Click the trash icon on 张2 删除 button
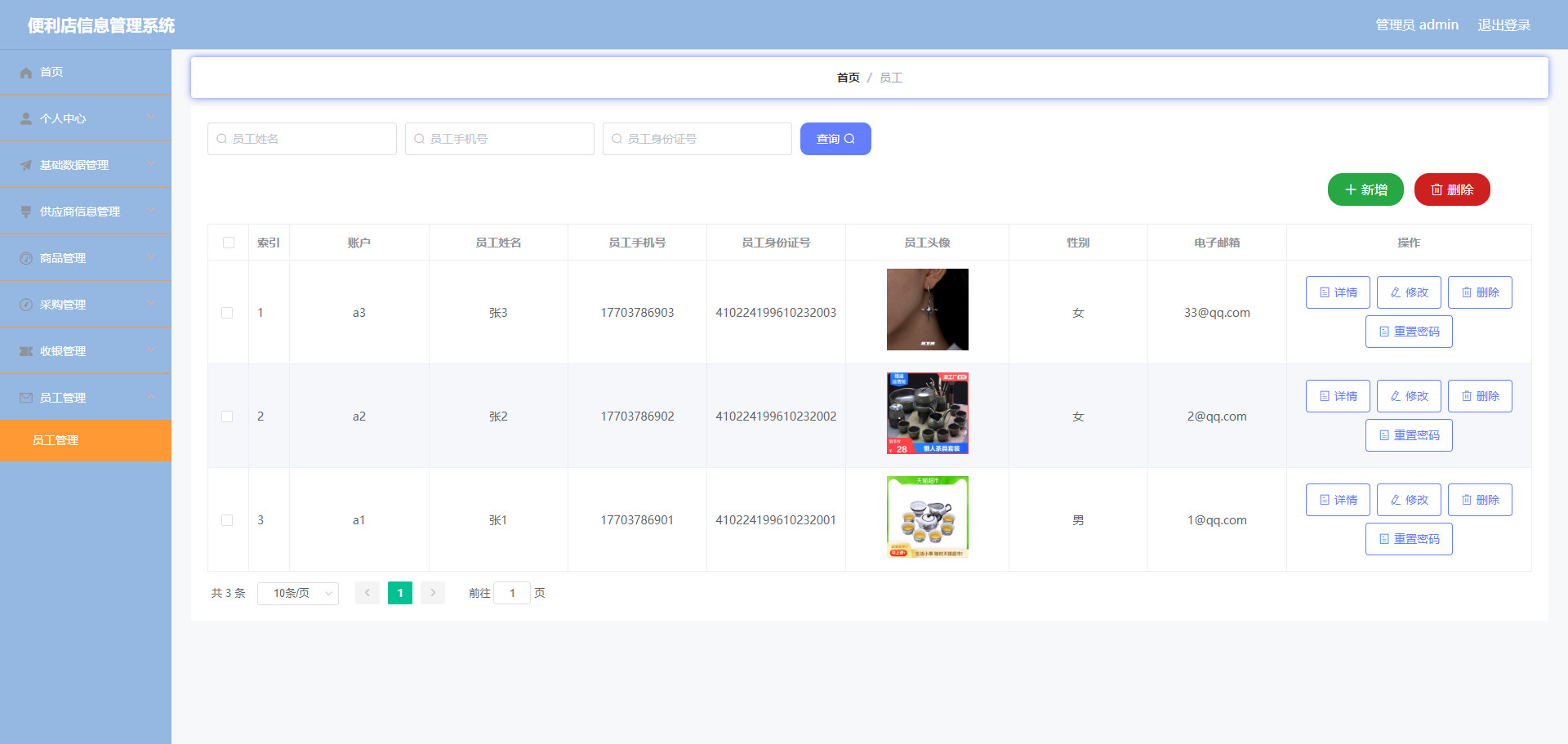Screen dimensions: 1568x744 pyautogui.click(x=1467, y=396)
